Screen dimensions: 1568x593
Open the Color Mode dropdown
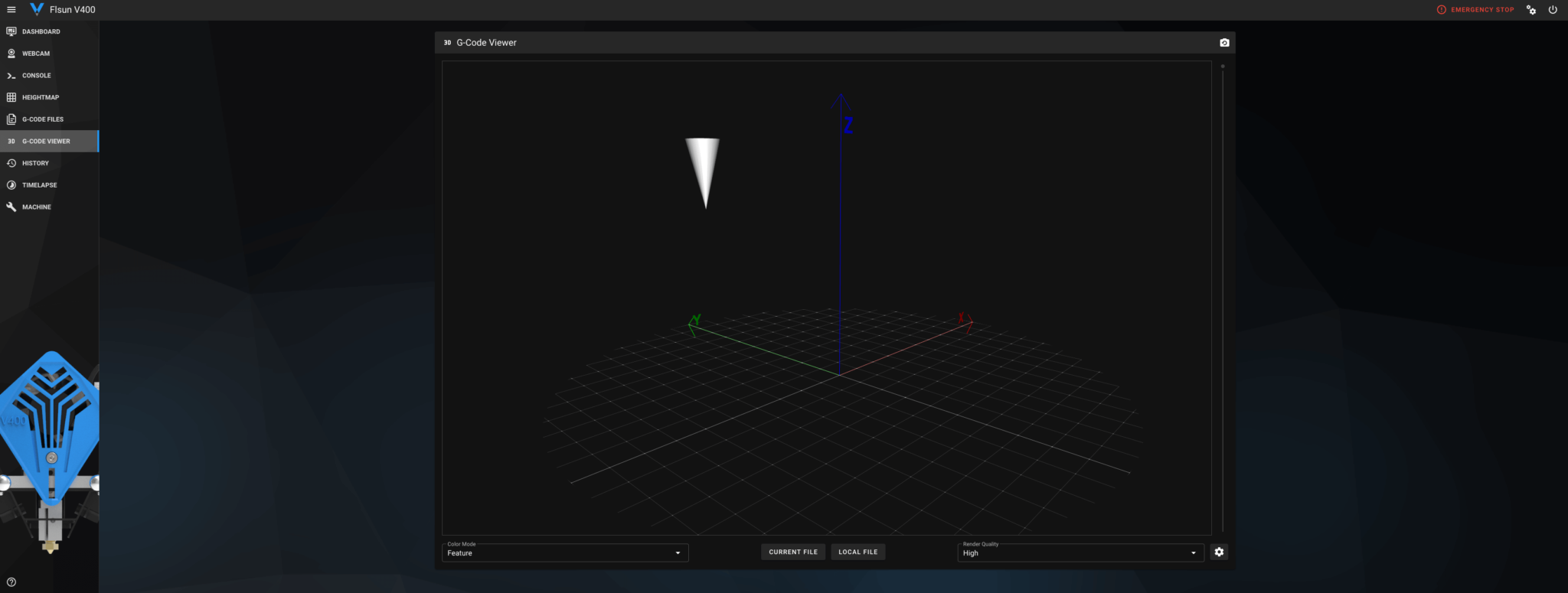click(565, 552)
